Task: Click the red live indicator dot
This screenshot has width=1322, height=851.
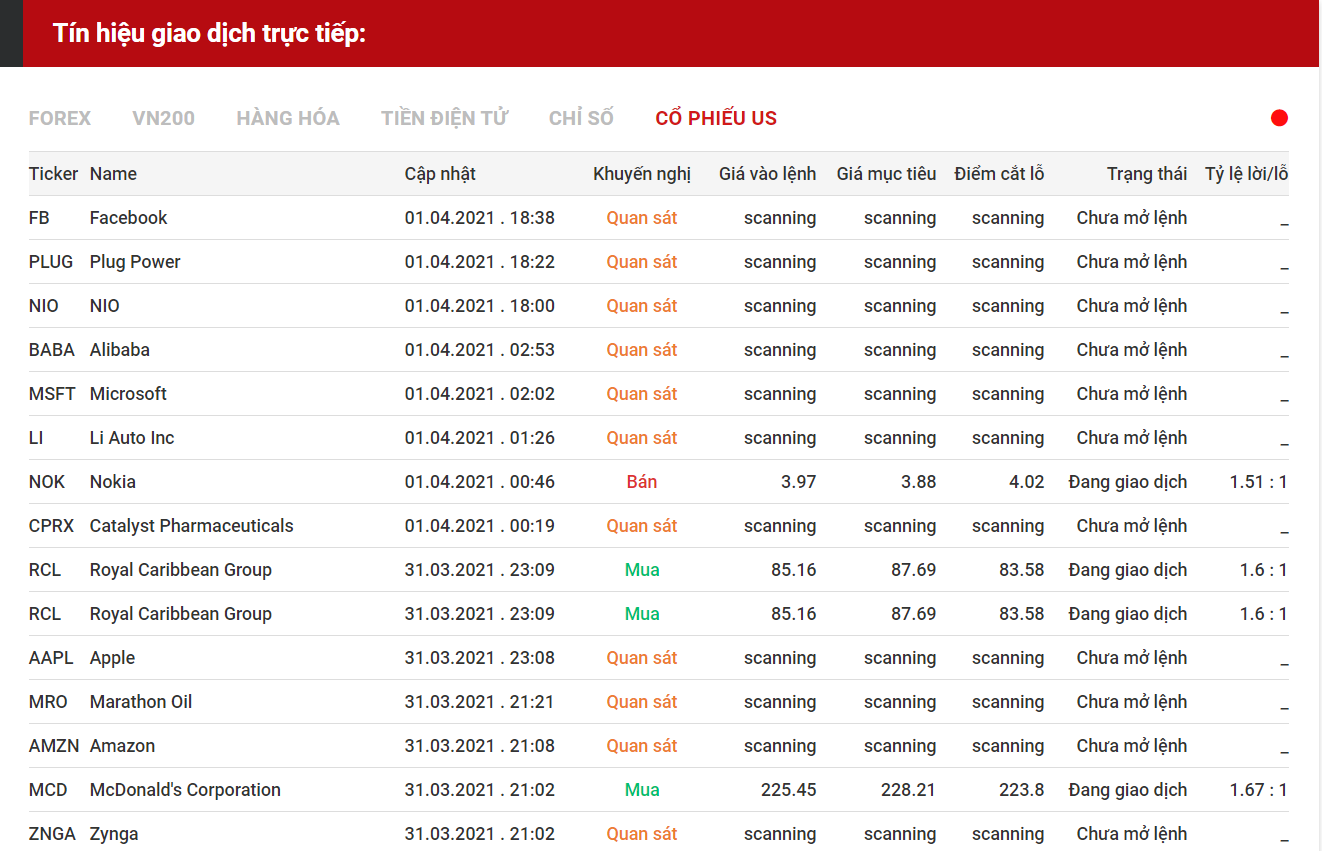Action: click(x=1279, y=118)
